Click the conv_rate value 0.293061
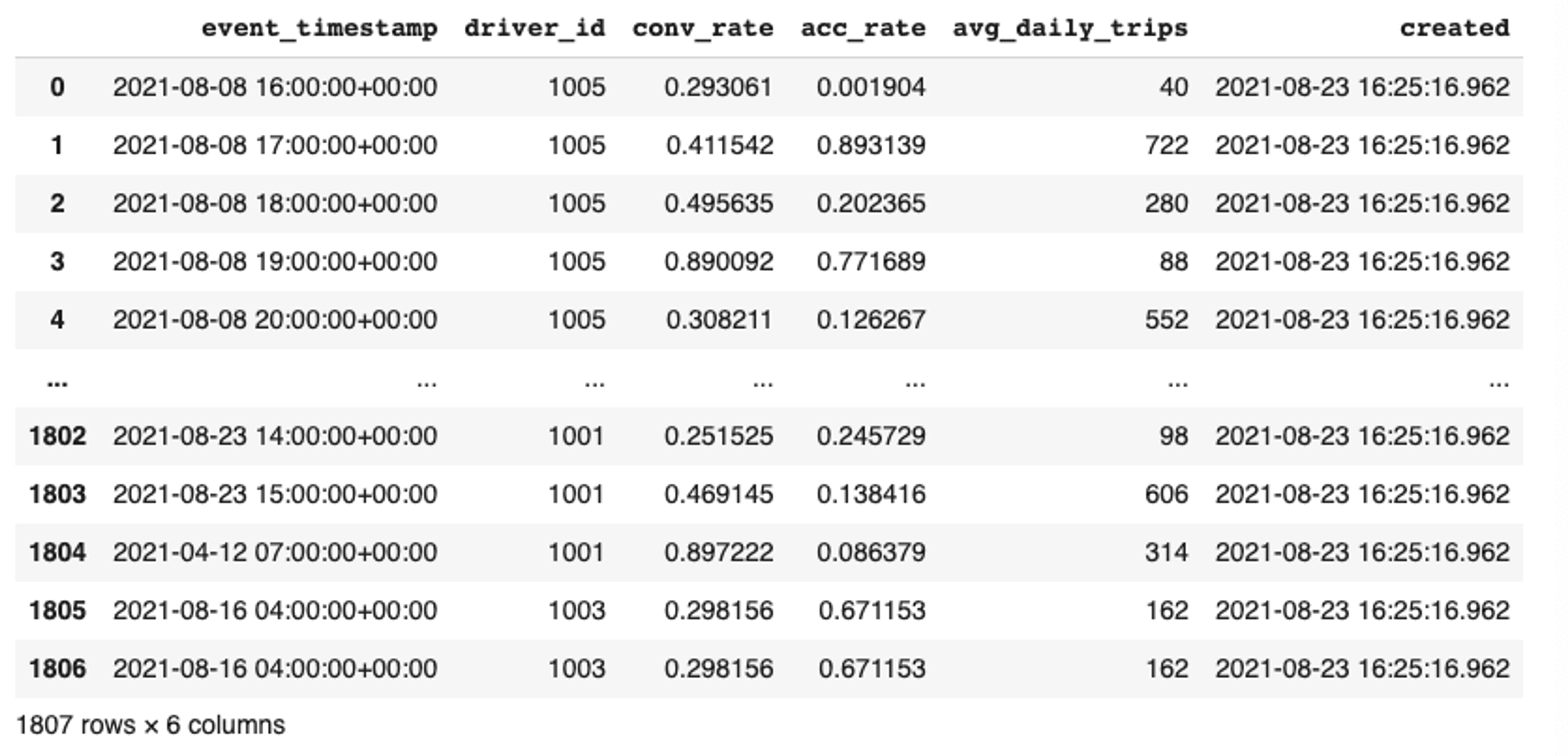This screenshot has width=1568, height=756. tap(718, 87)
